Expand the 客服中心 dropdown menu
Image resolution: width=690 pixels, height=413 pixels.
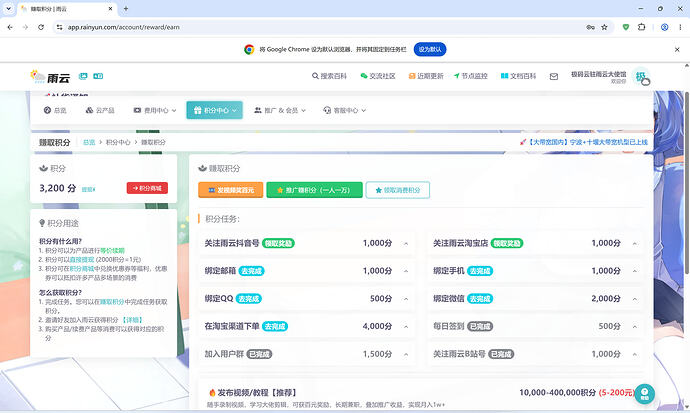[344, 110]
